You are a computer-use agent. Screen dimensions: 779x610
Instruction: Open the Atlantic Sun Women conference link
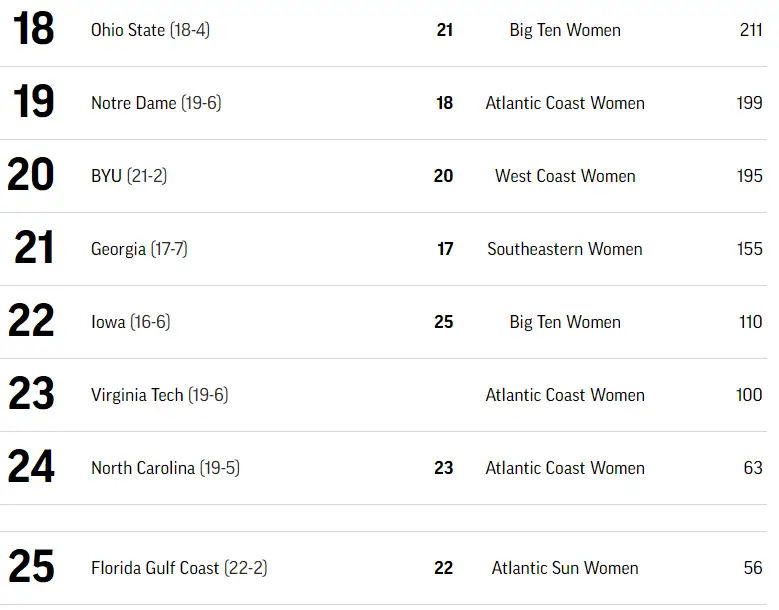[x=565, y=568]
